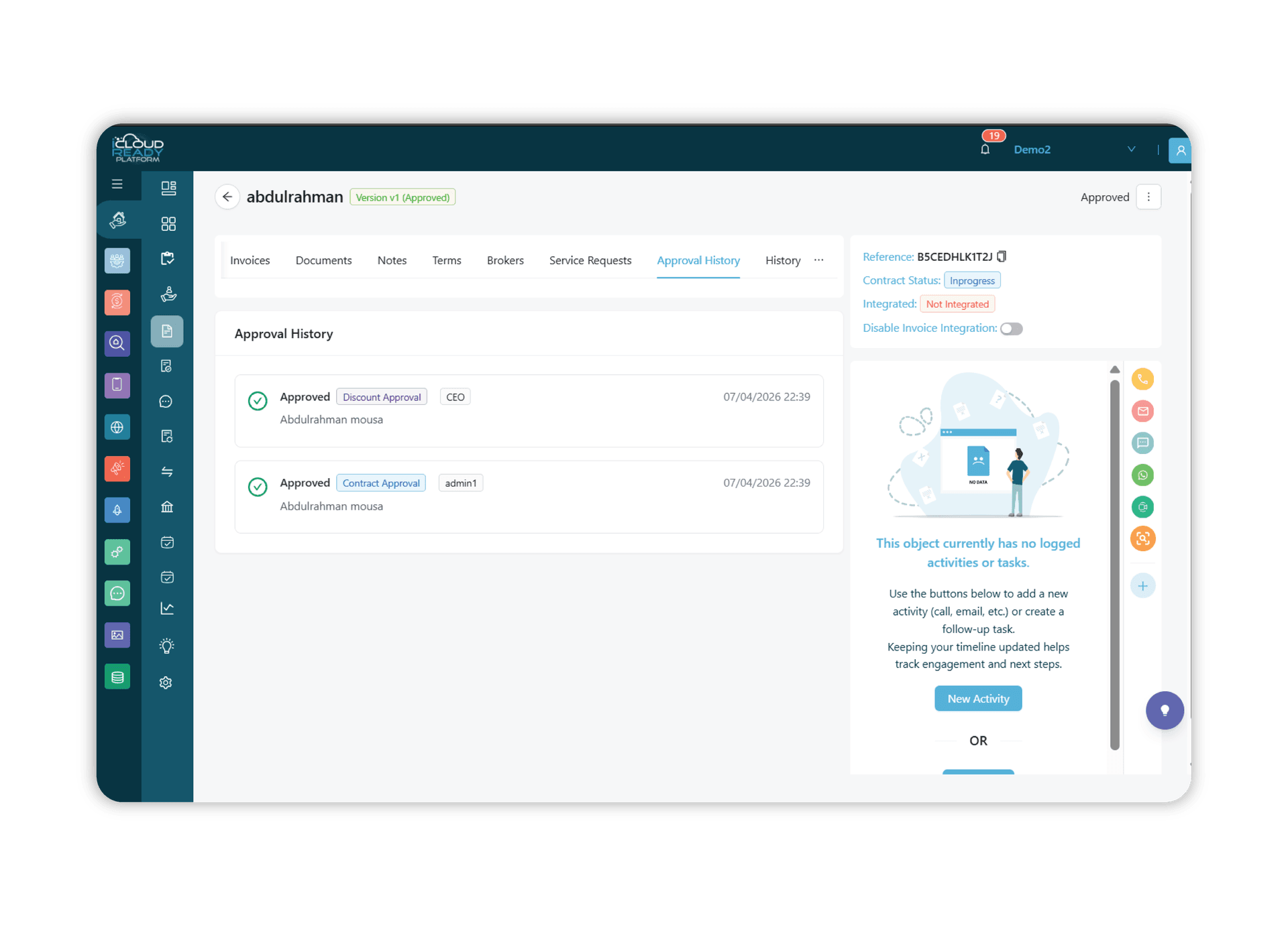
Task: Click the orange scan search activity icon
Action: tap(1143, 539)
